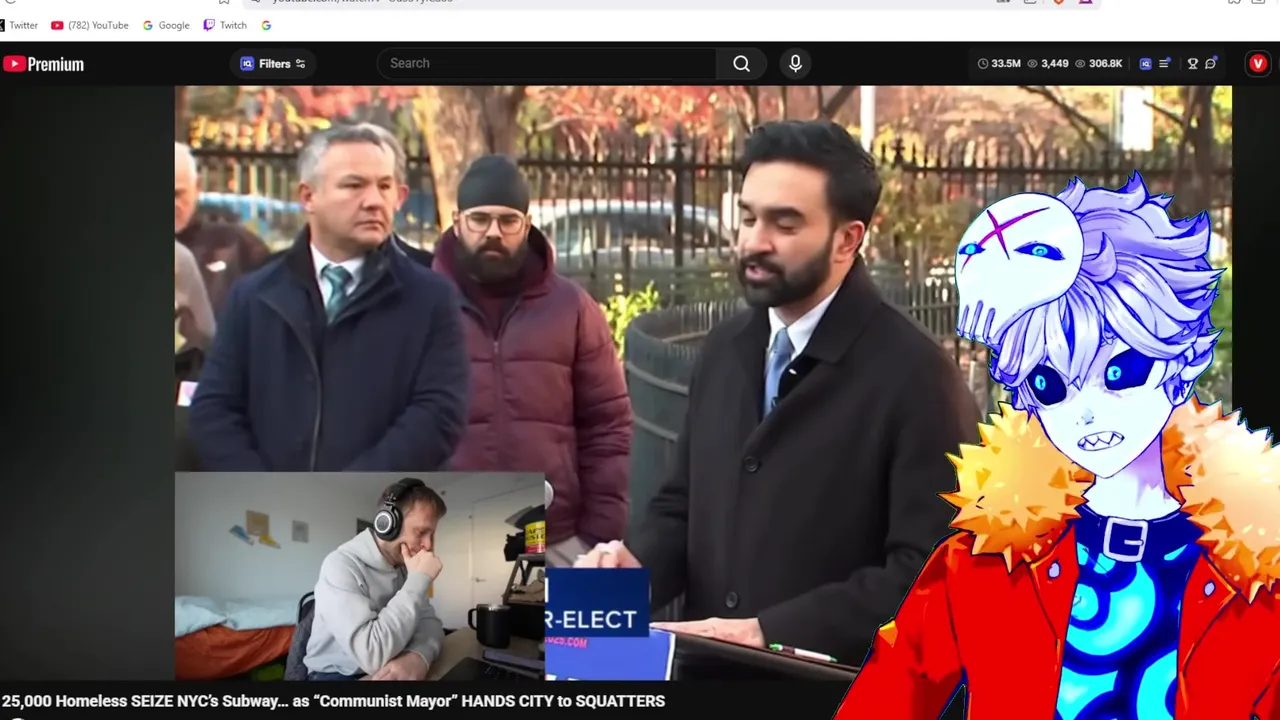This screenshot has height=720, width=1280.
Task: Start voice search with microphone icon
Action: tap(795, 63)
